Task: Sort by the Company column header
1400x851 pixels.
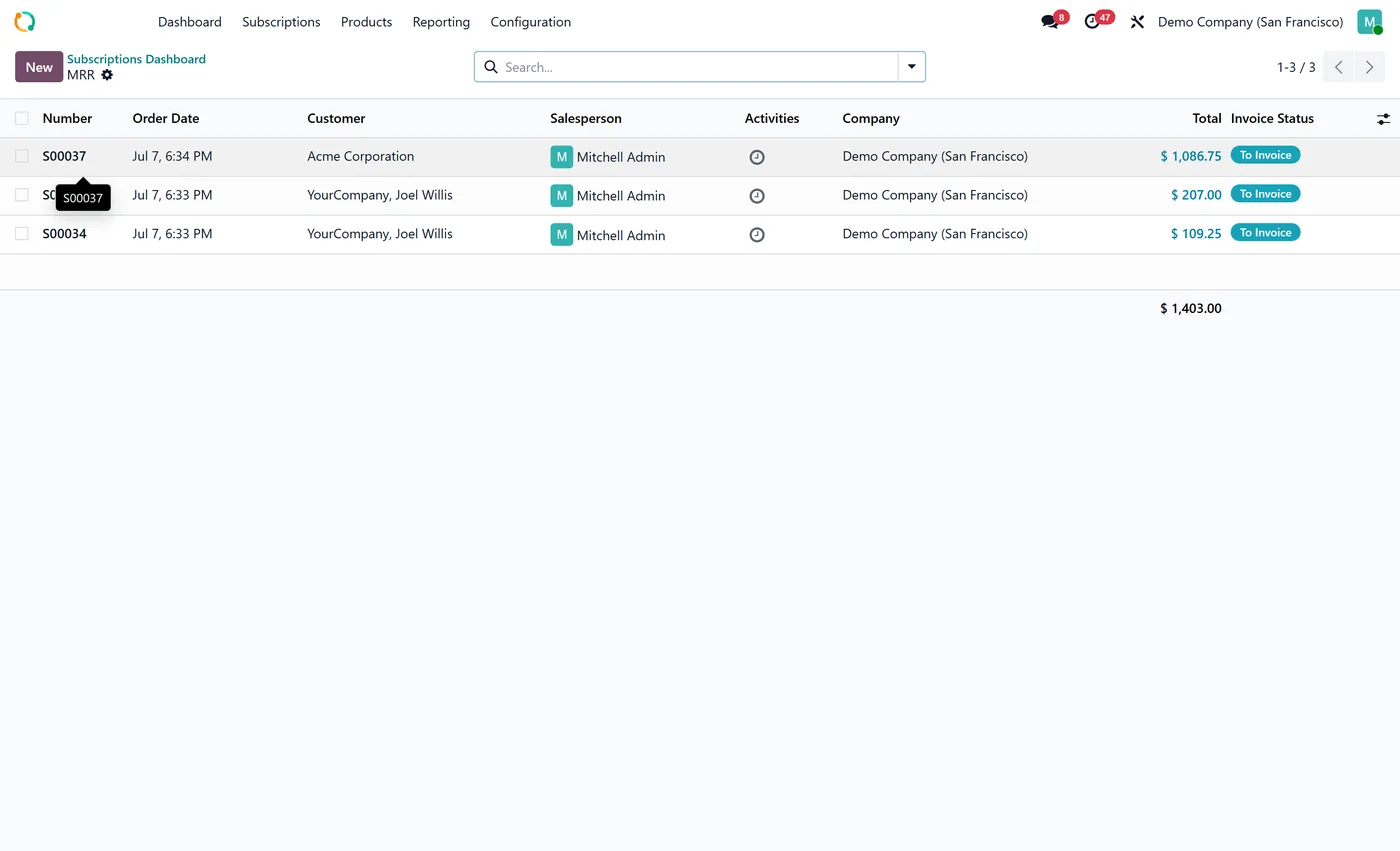Action: 871,118
